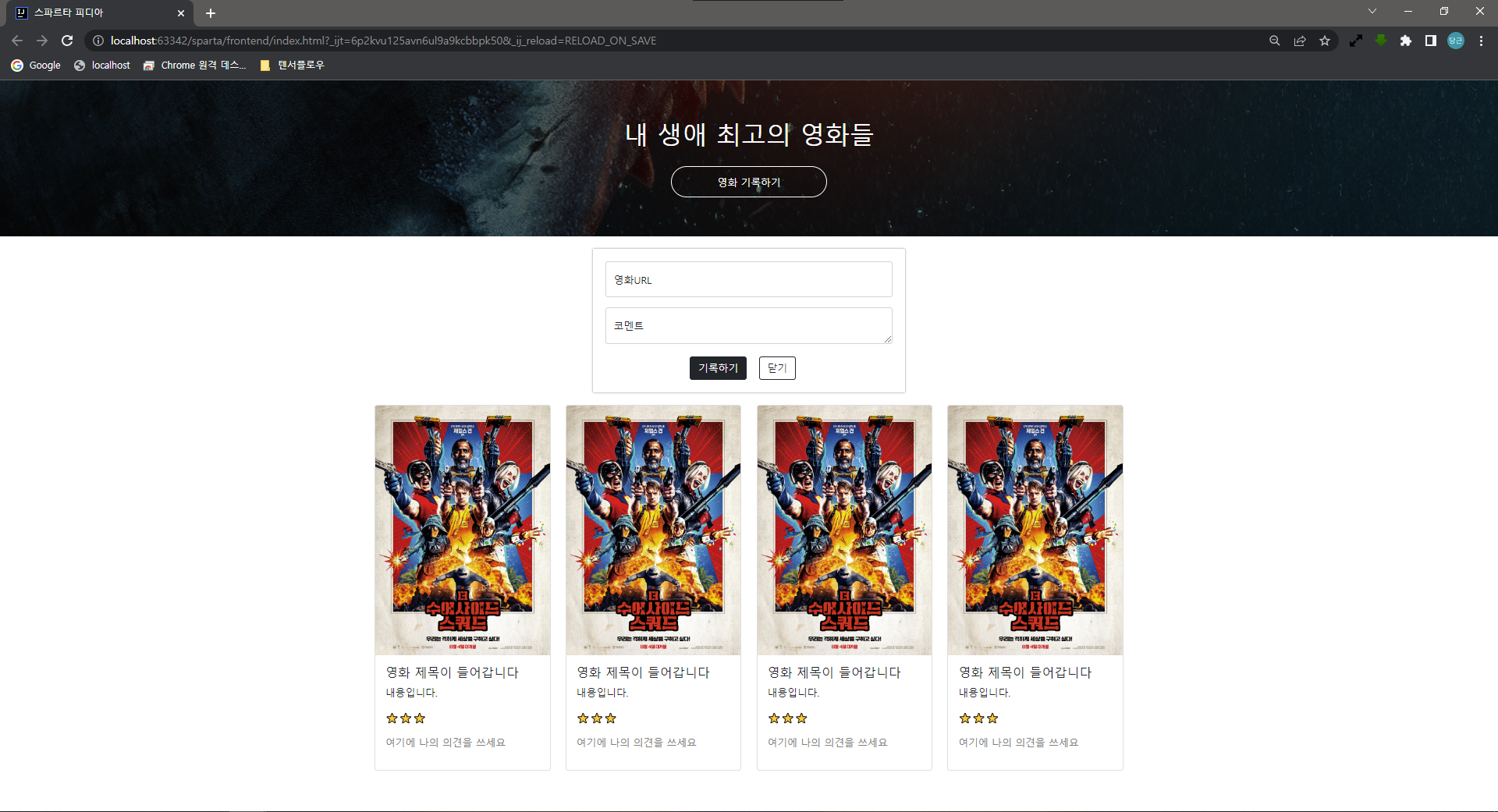This screenshot has width=1498, height=812.
Task: Bookmark this page with the star icon
Action: point(1325,41)
